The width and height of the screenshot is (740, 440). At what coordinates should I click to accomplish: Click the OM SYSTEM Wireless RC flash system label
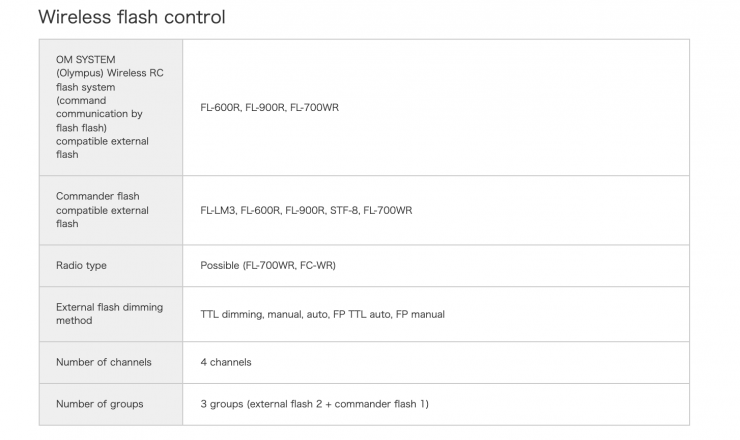(100, 107)
